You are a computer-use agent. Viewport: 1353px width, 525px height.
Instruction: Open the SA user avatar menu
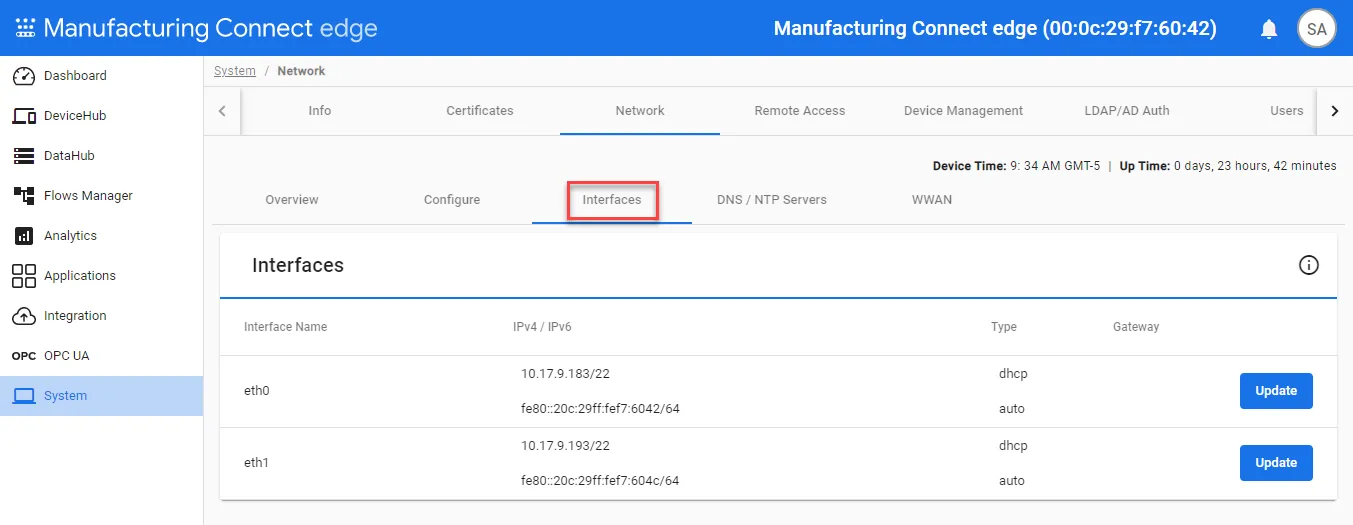pyautogui.click(x=1317, y=29)
